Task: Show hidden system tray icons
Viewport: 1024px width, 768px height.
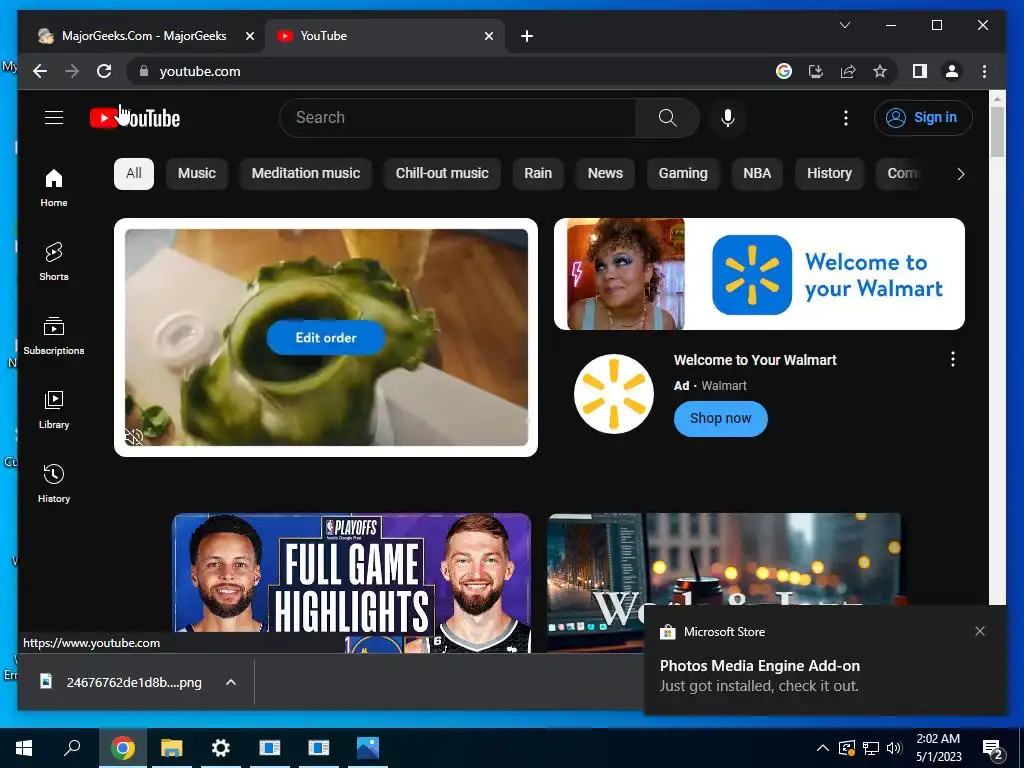Action: coord(823,748)
